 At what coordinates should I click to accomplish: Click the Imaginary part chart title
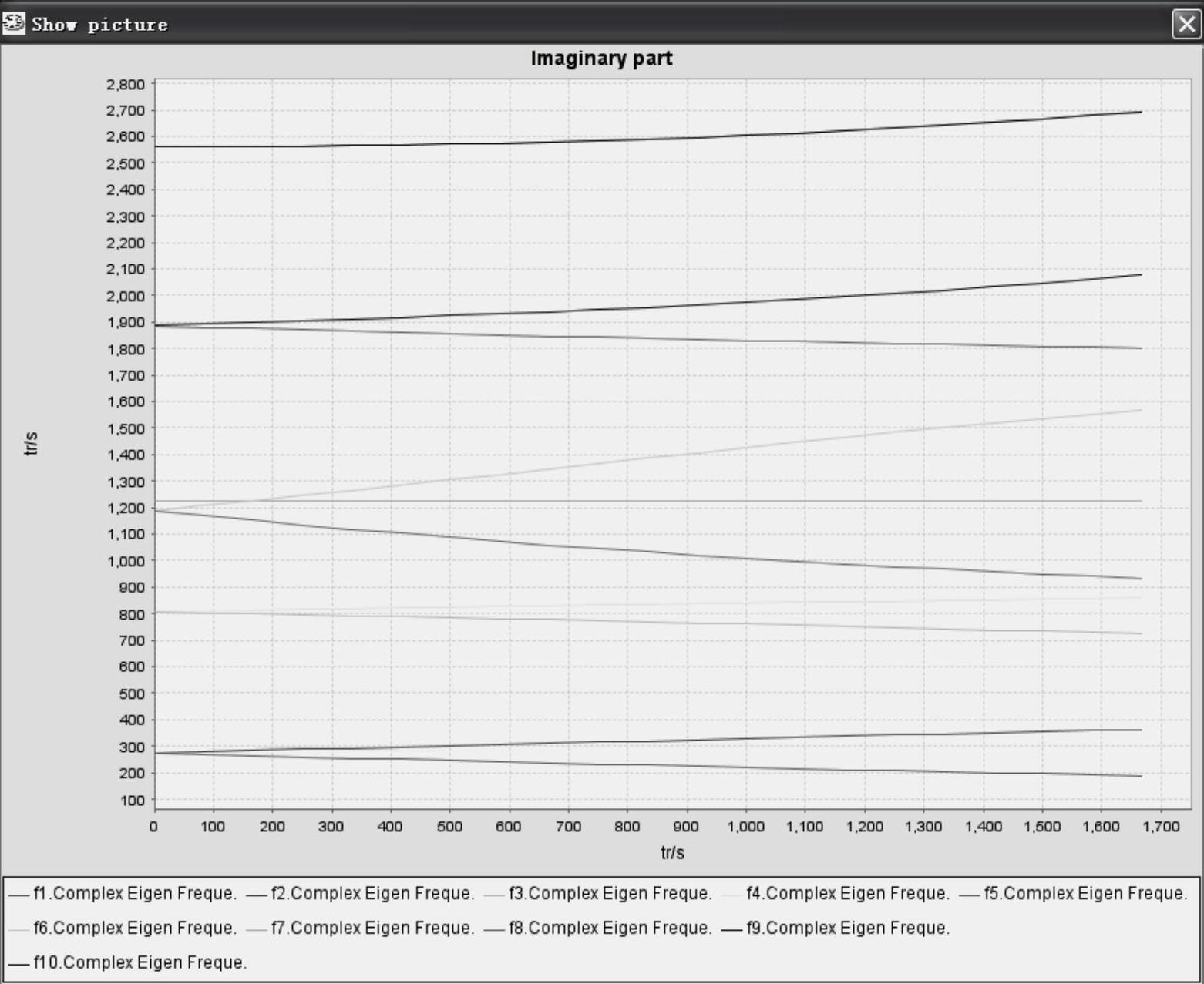(x=601, y=59)
